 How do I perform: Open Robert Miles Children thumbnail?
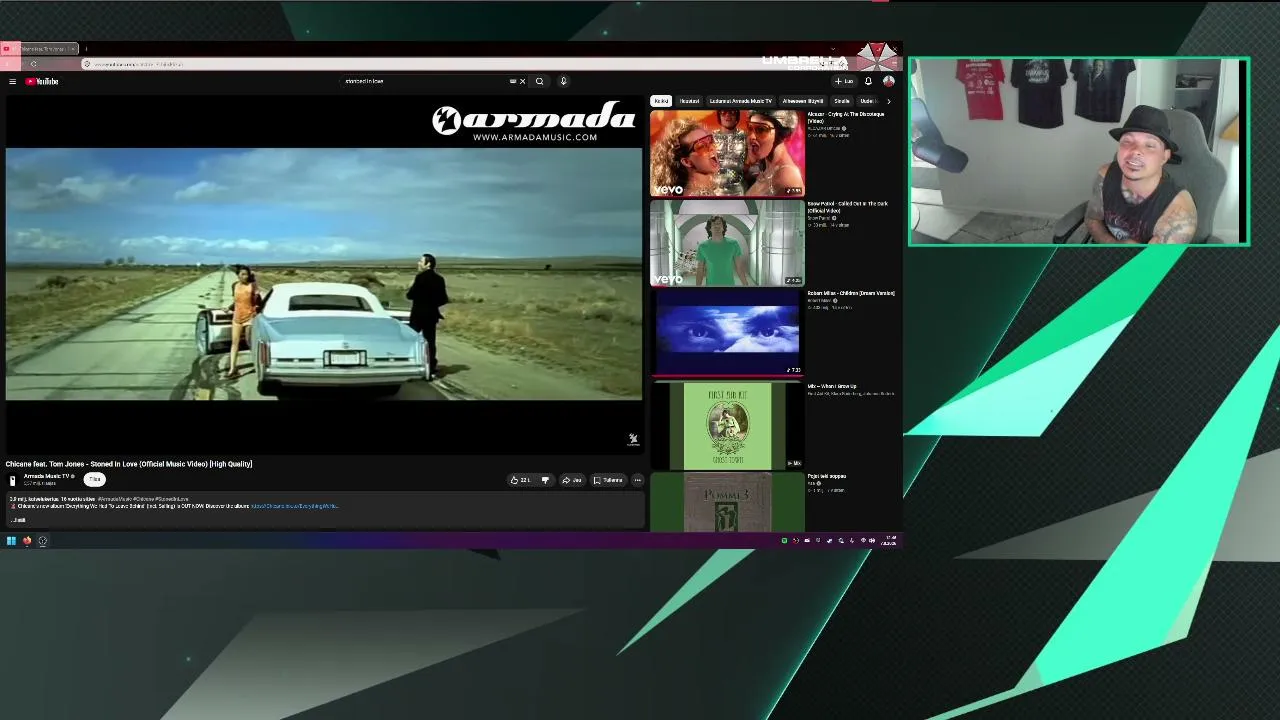pyautogui.click(x=727, y=333)
